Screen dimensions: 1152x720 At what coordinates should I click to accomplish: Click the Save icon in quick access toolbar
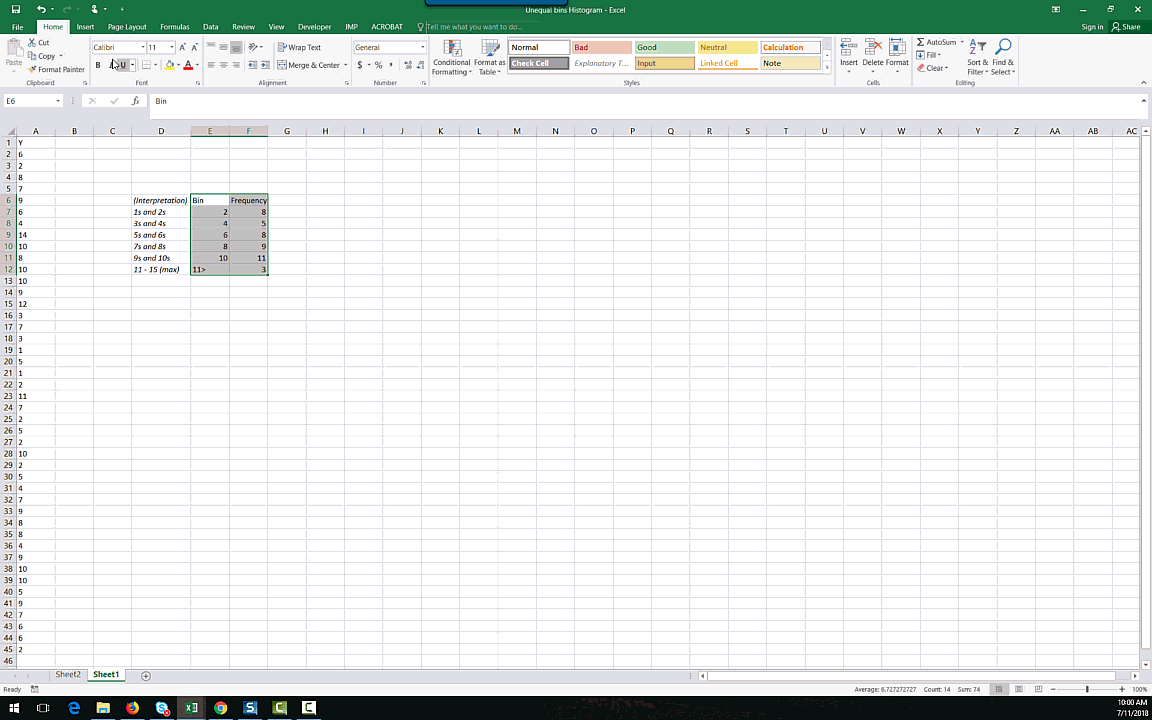pyautogui.click(x=15, y=10)
